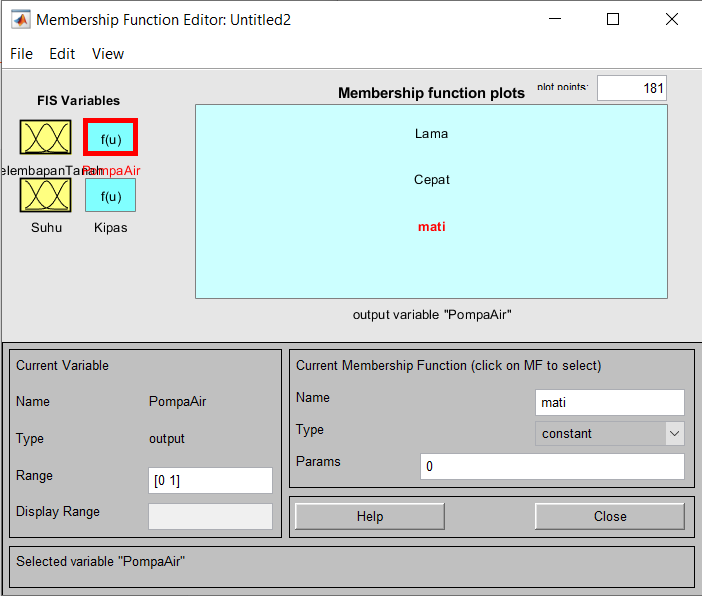Click the status text Selected variable "PompaAir"
Viewport: 702px width, 596px height.
pyautogui.click(x=101, y=561)
